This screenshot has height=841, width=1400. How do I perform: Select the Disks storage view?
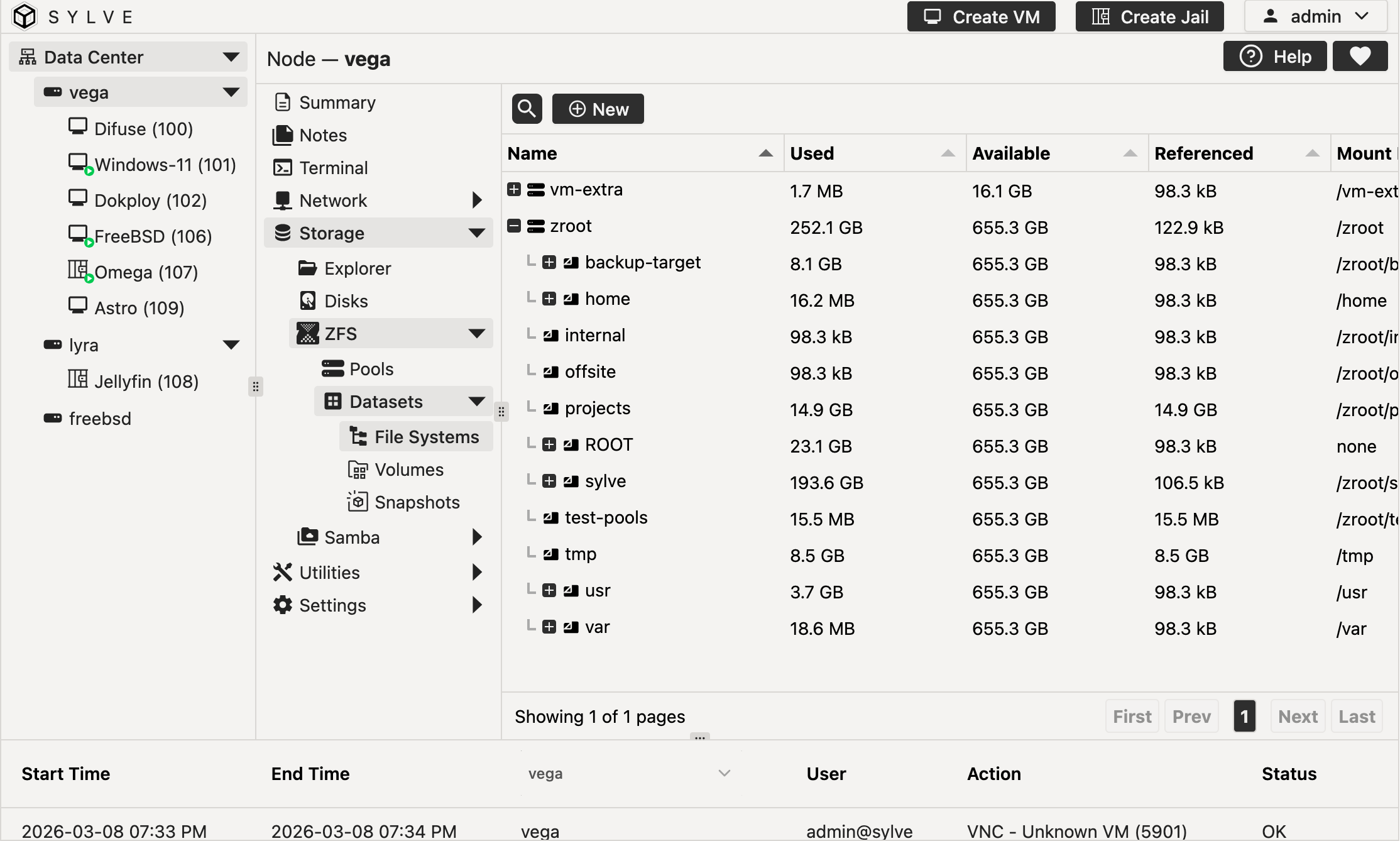click(x=346, y=300)
